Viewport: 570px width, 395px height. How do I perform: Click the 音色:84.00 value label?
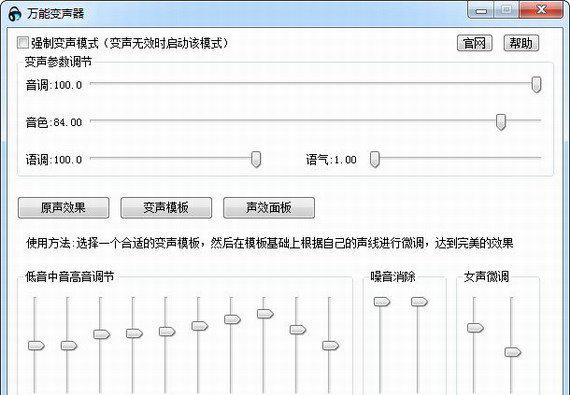tap(54, 122)
